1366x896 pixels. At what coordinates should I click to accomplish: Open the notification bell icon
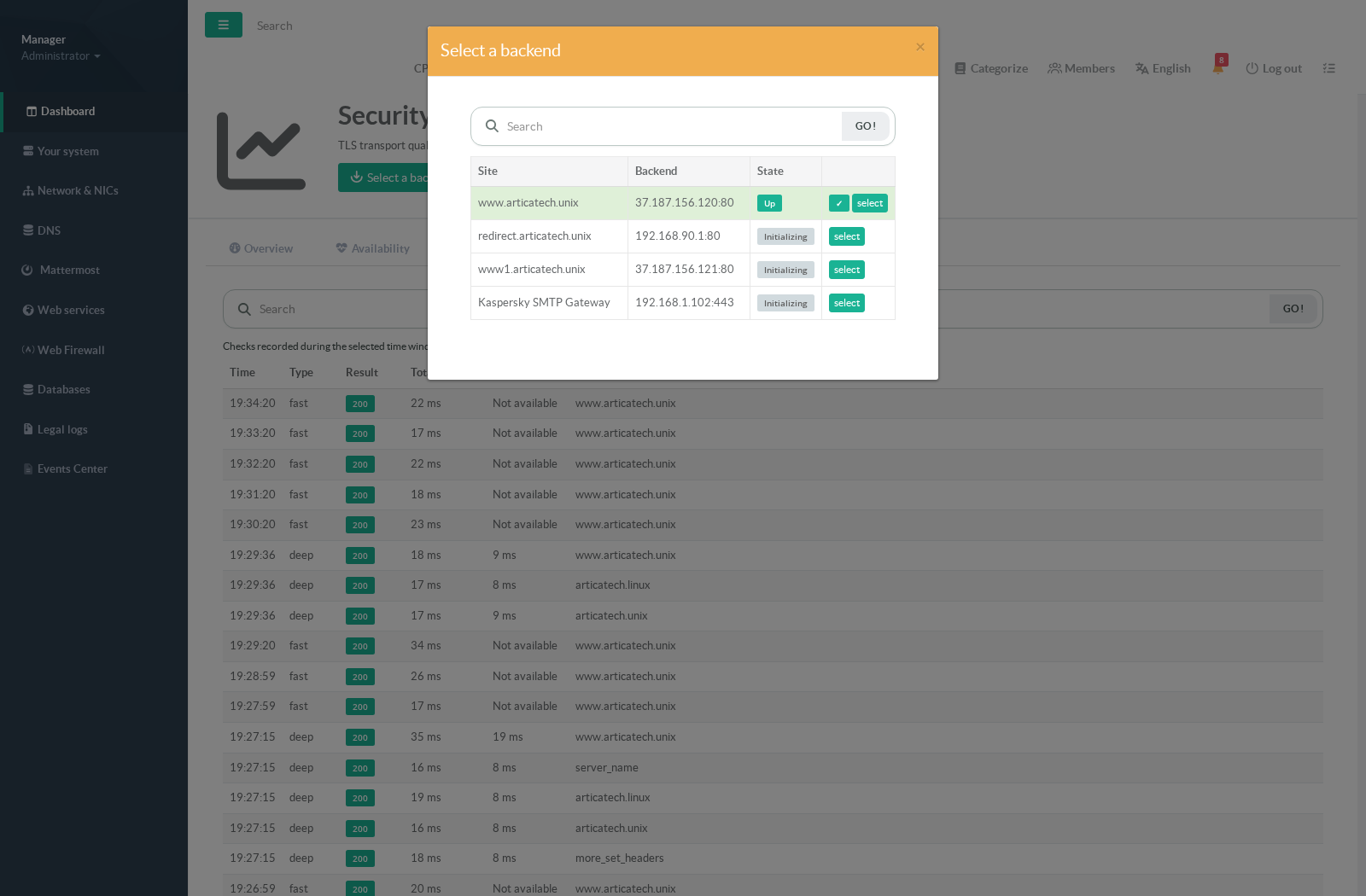(1218, 67)
